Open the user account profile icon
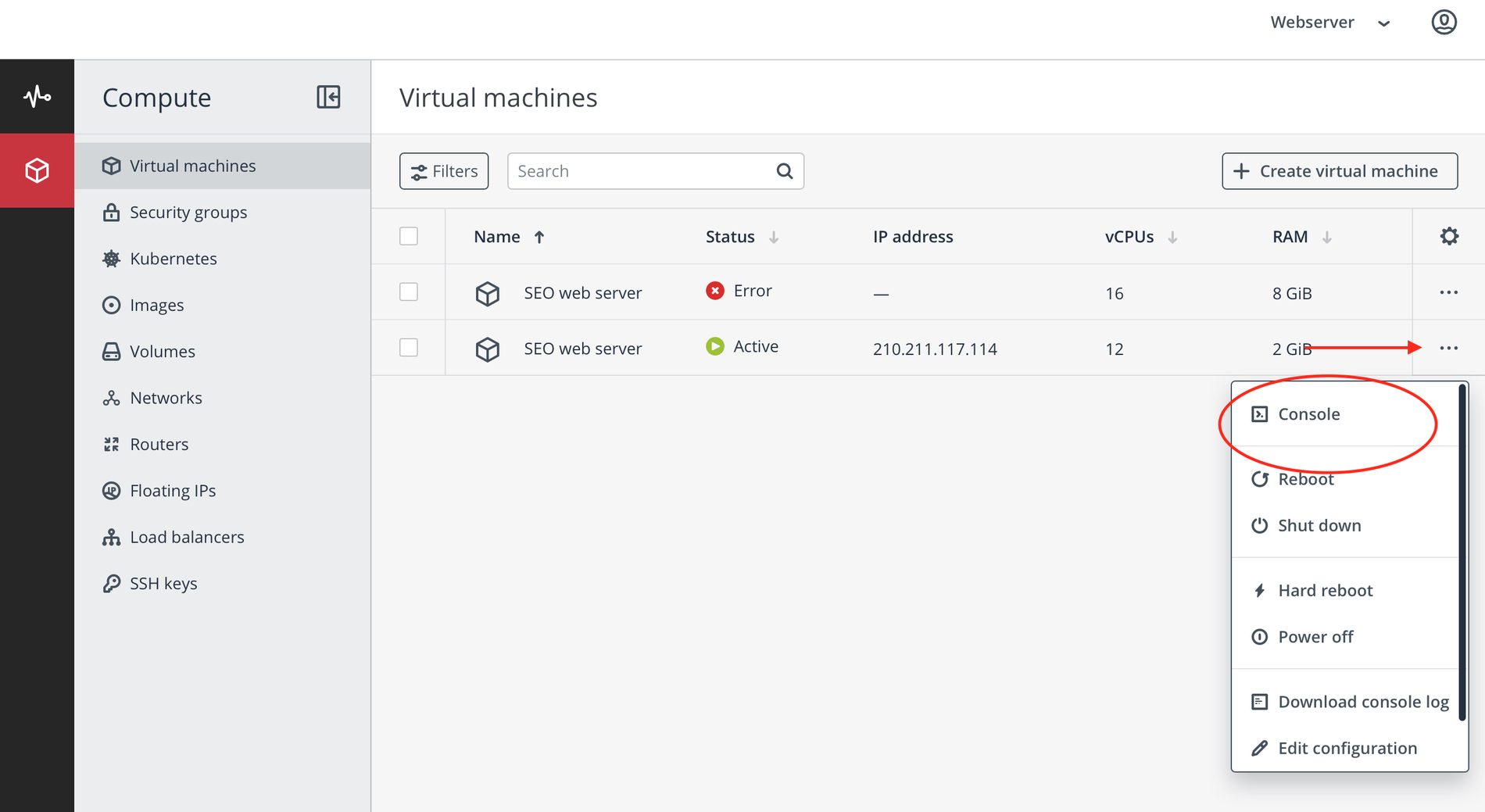 [x=1444, y=22]
